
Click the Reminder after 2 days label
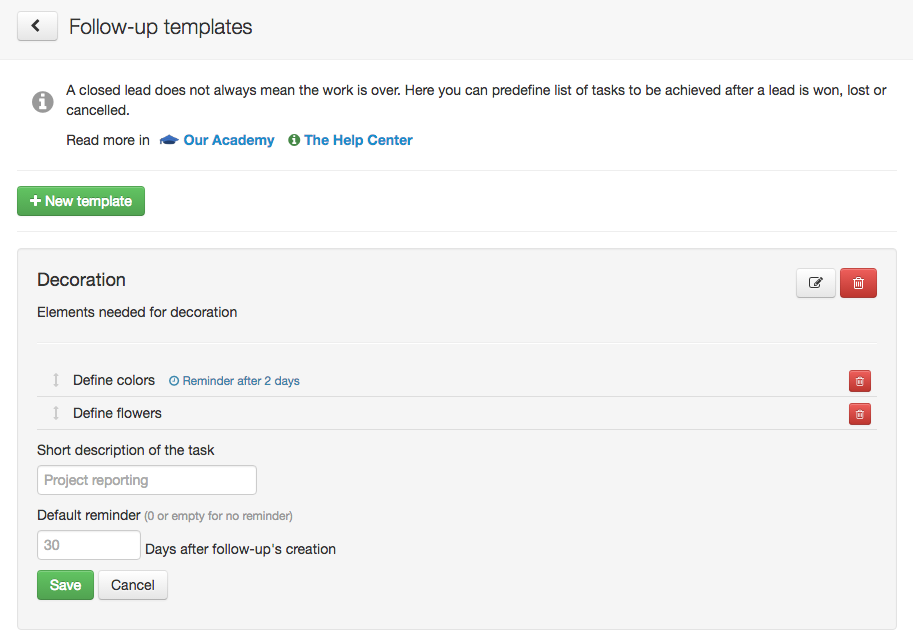(234, 381)
